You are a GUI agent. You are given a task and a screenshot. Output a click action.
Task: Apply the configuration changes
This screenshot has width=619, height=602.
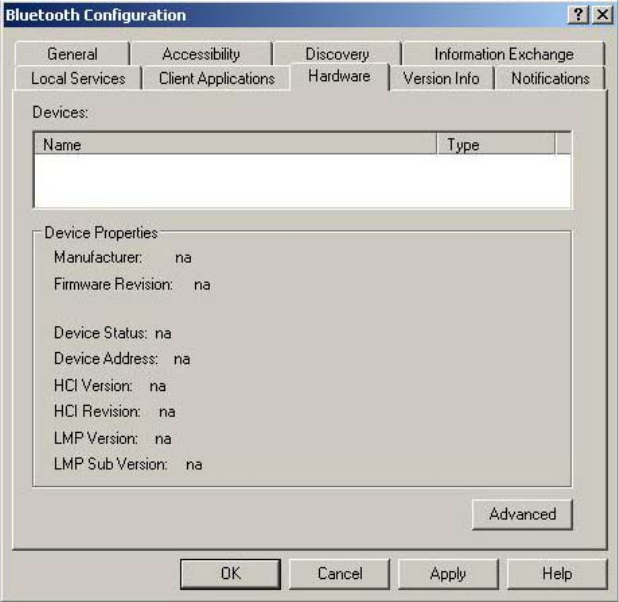[x=448, y=574]
